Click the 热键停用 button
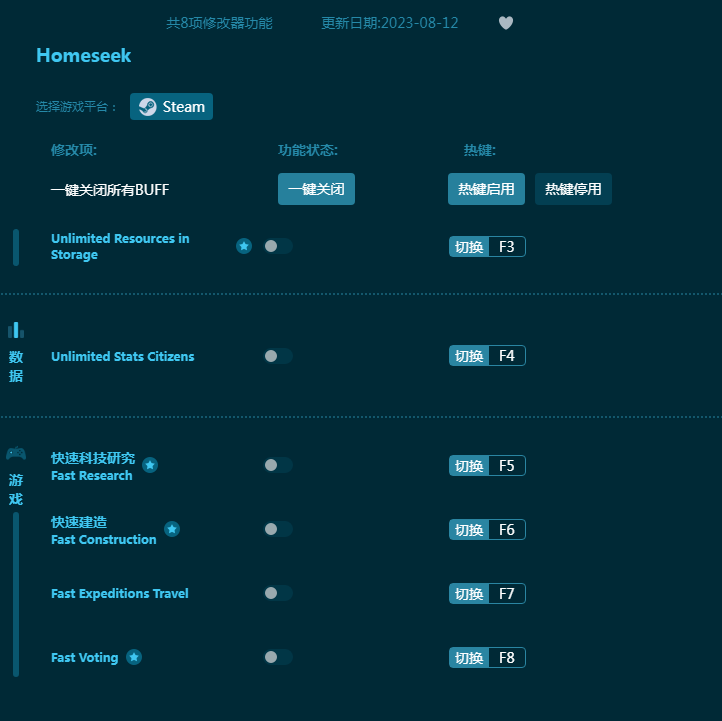 coord(573,189)
